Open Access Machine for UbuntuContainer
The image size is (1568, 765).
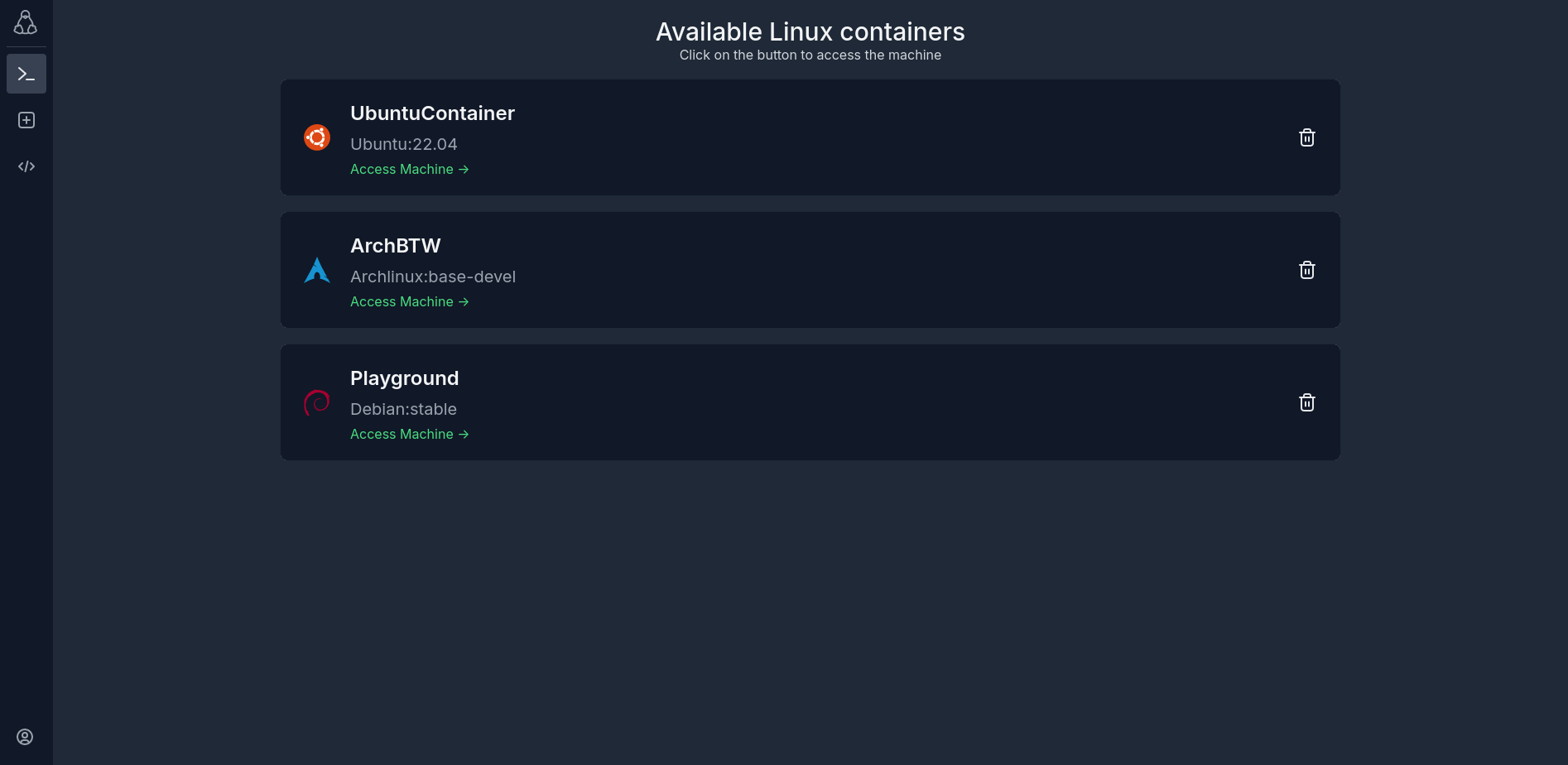point(409,169)
